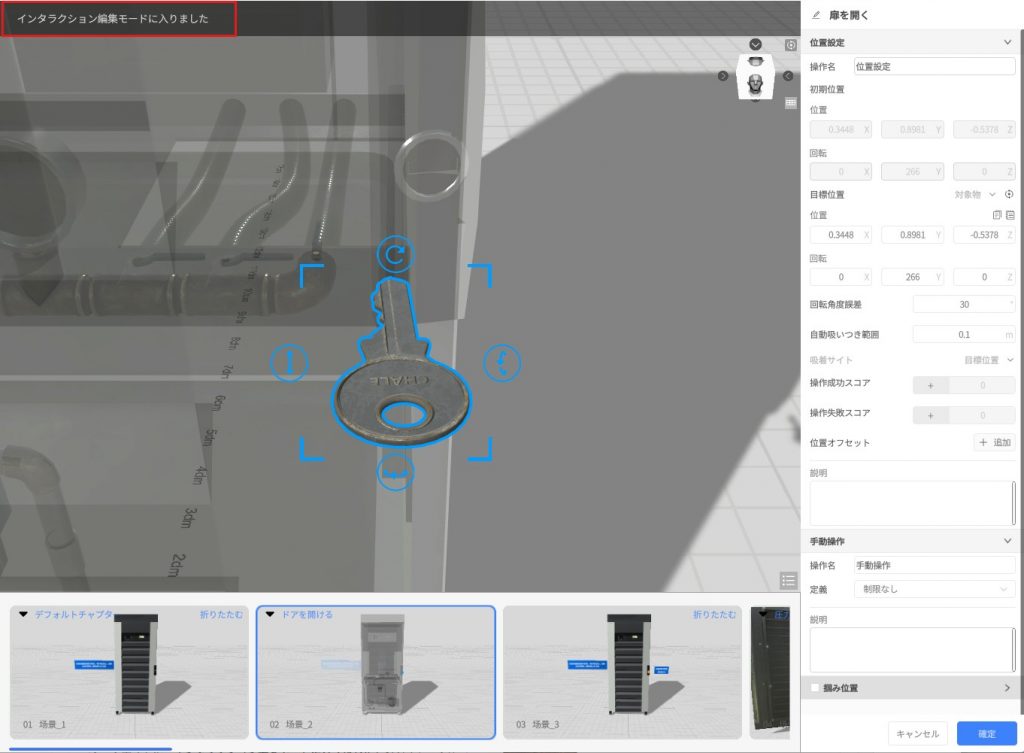Open the 対象物 dropdown for target position

[975, 195]
